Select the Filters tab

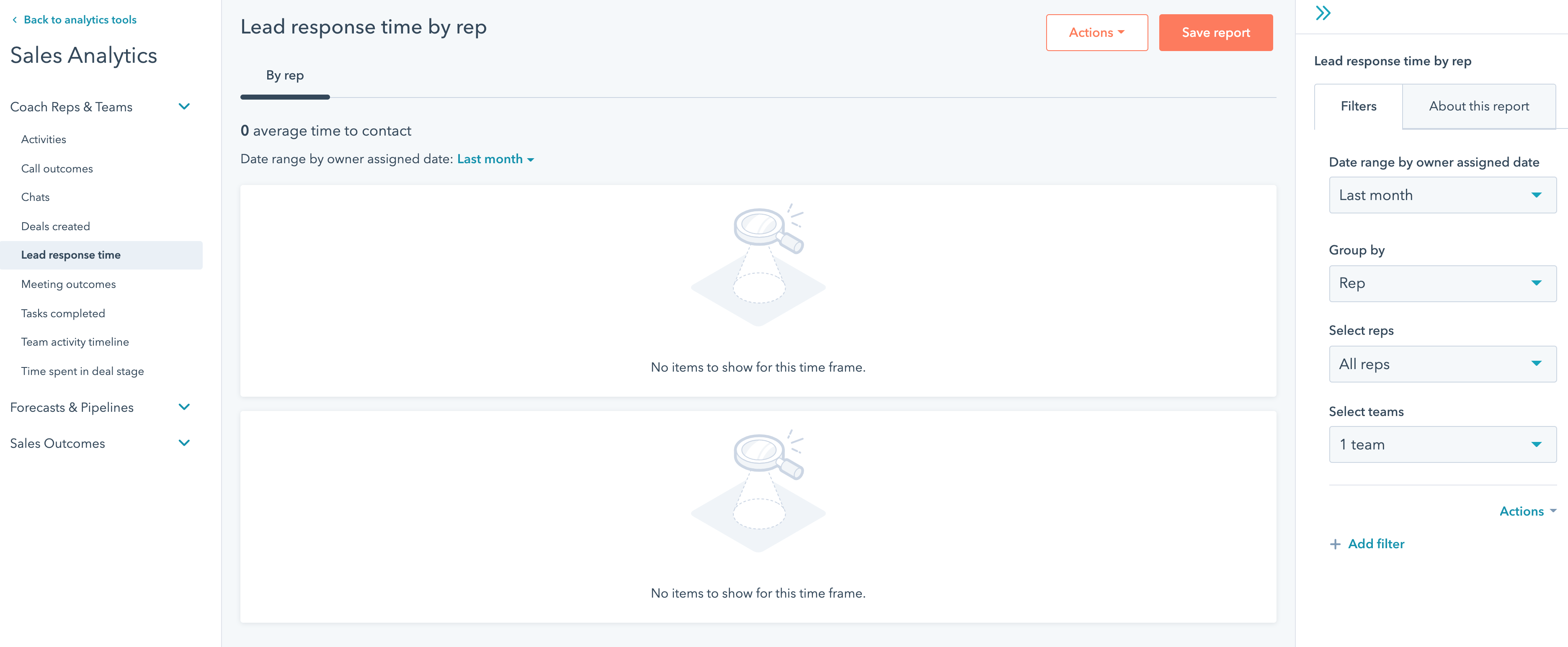click(x=1358, y=106)
